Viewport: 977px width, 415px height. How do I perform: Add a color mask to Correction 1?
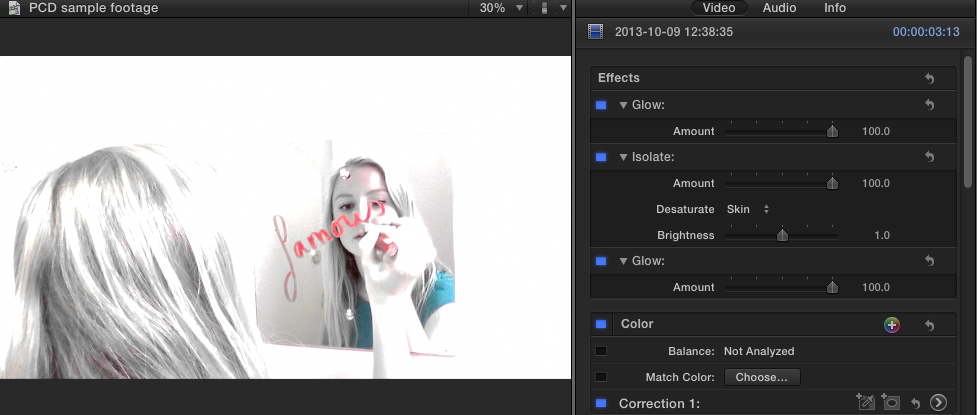[865, 403]
